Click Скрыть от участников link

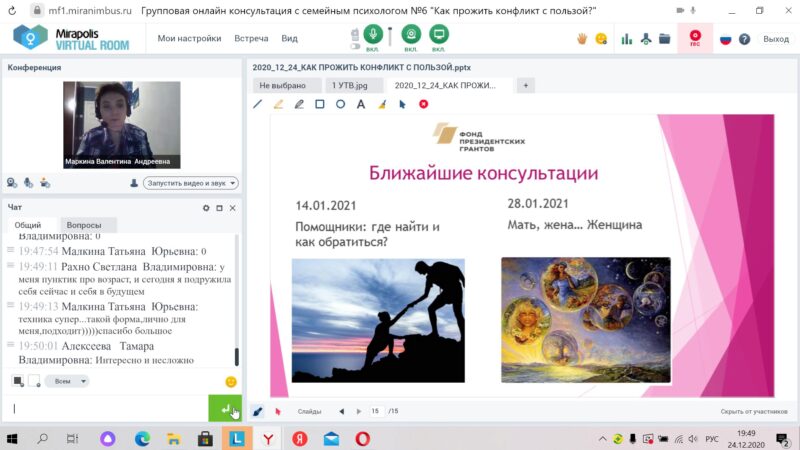tap(754, 411)
